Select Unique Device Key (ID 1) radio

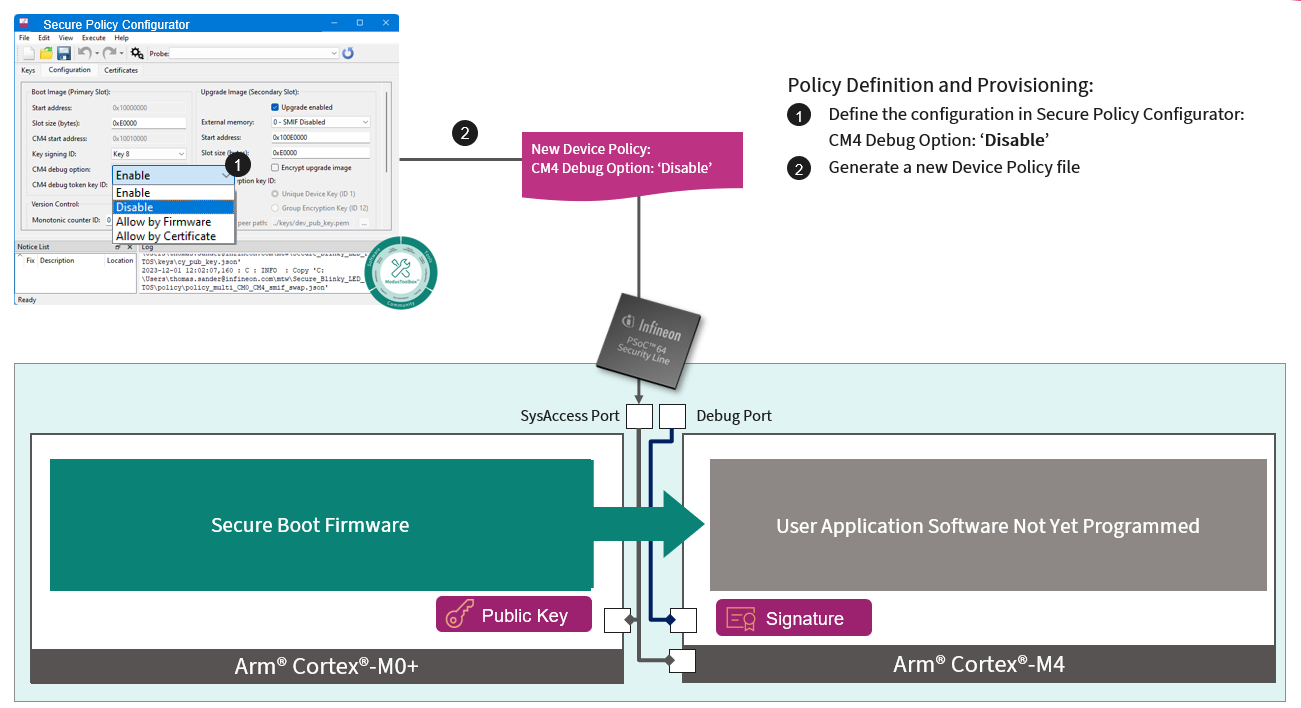(275, 193)
